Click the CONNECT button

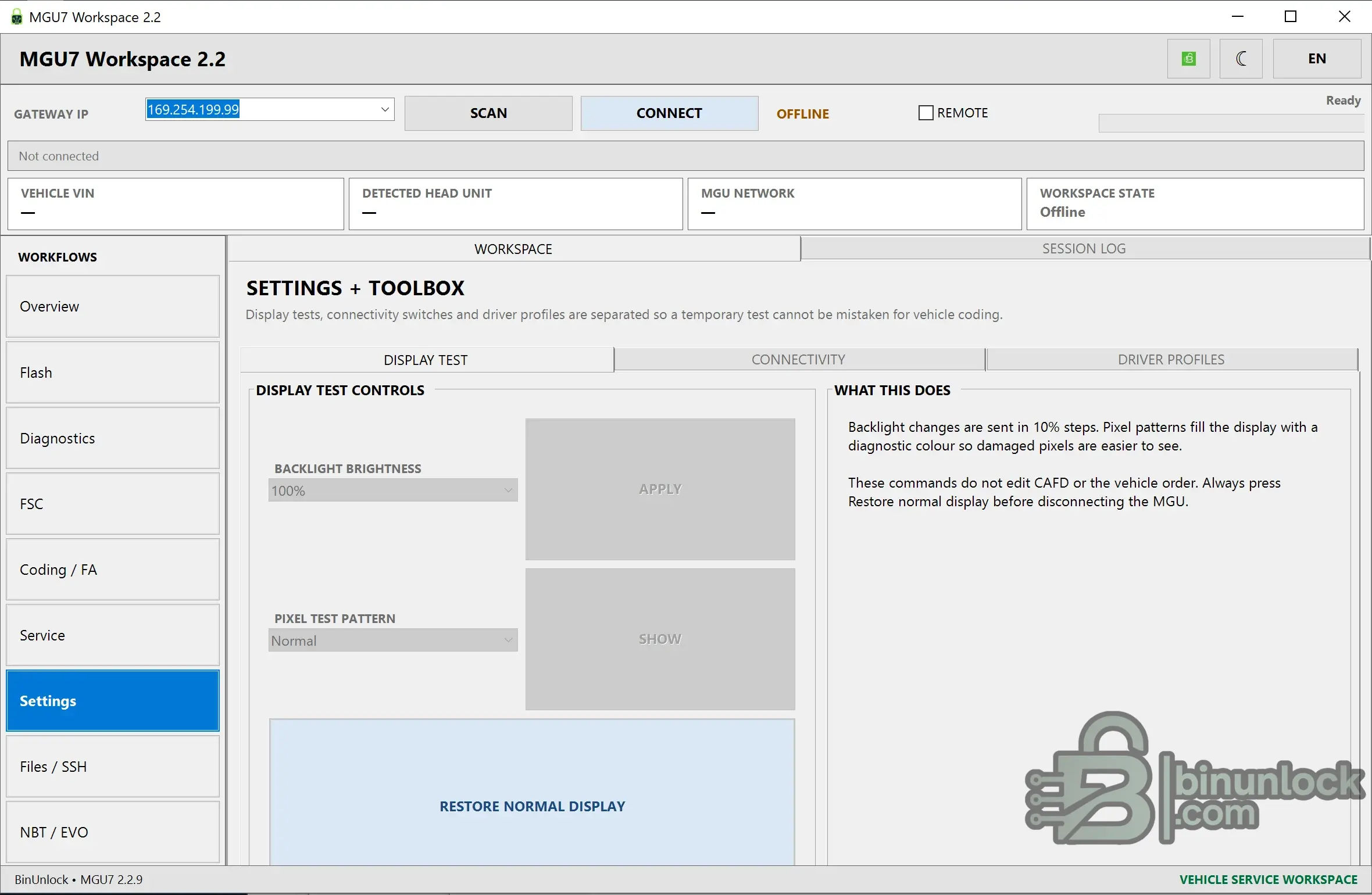pos(669,113)
